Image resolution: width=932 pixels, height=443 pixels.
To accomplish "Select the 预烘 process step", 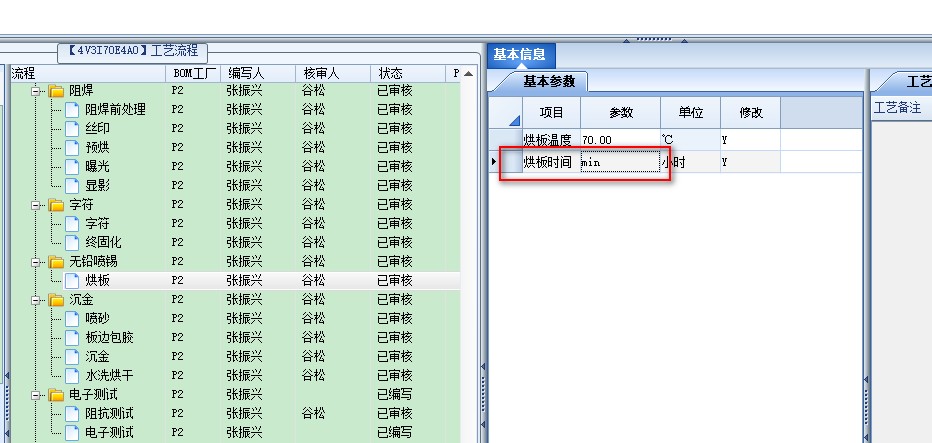I will click(97, 147).
